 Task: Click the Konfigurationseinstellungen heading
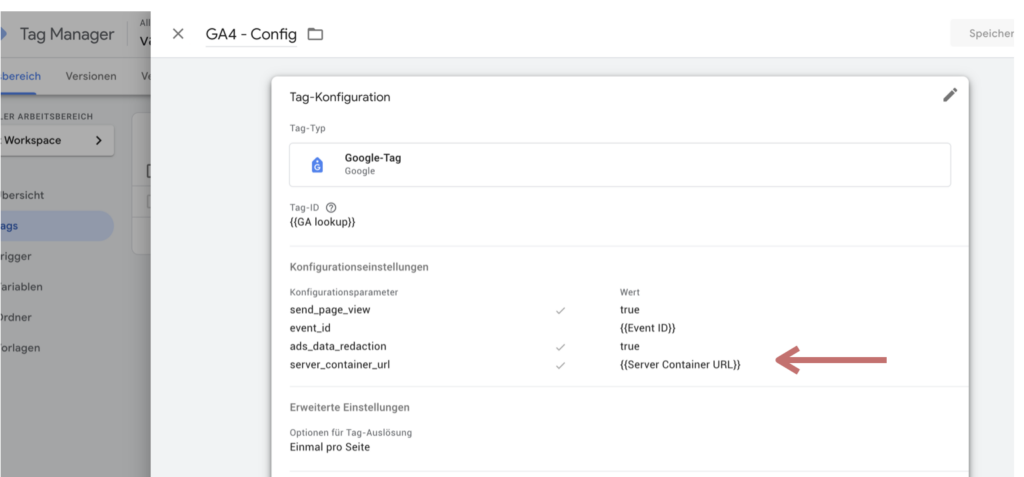coord(359,267)
